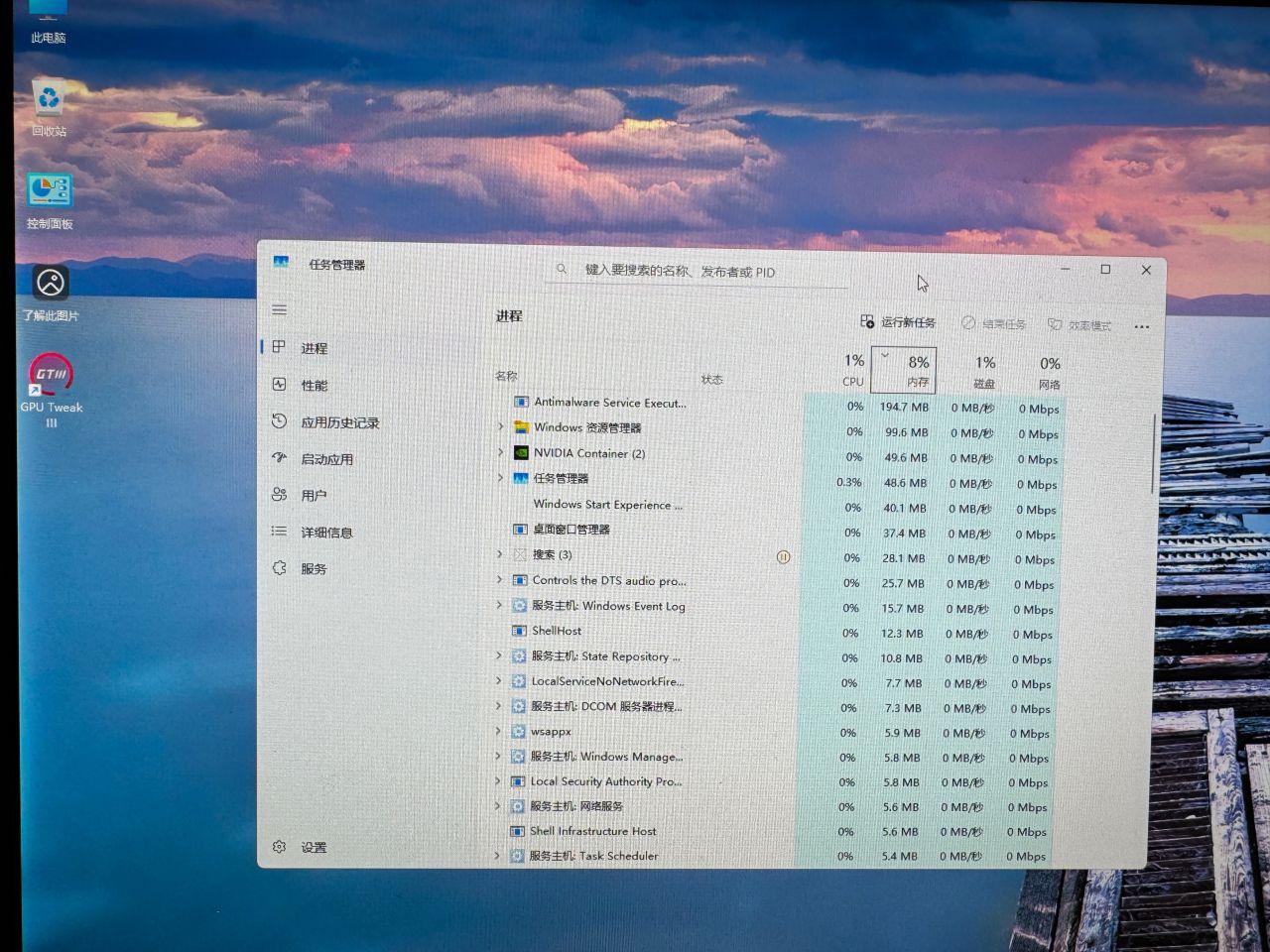Image resolution: width=1270 pixels, height=952 pixels.
Task: Click the 了解此图片 desktop icon
Action: (51, 293)
